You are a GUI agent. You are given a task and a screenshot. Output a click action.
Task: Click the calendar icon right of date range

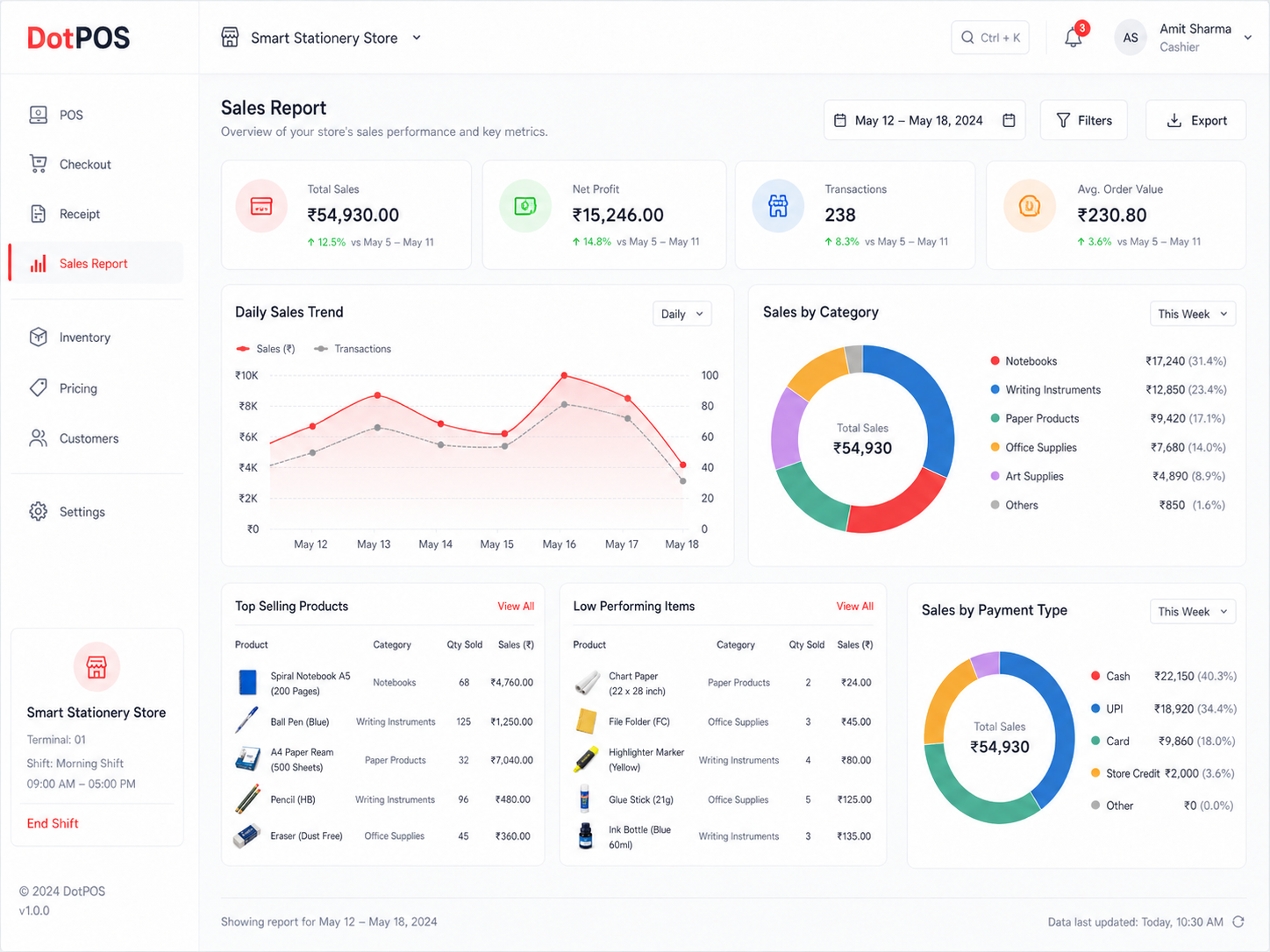1009,120
